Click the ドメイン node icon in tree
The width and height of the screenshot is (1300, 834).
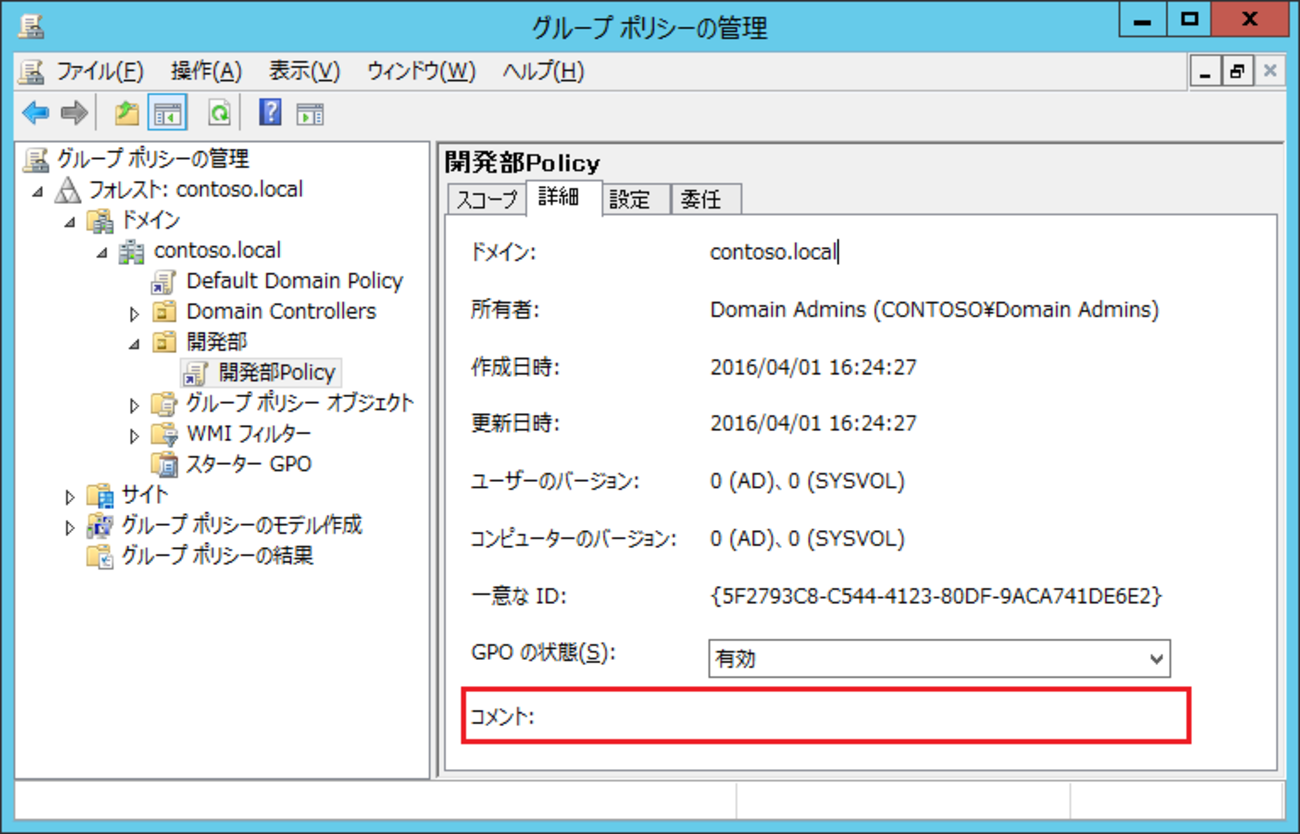[x=101, y=220]
